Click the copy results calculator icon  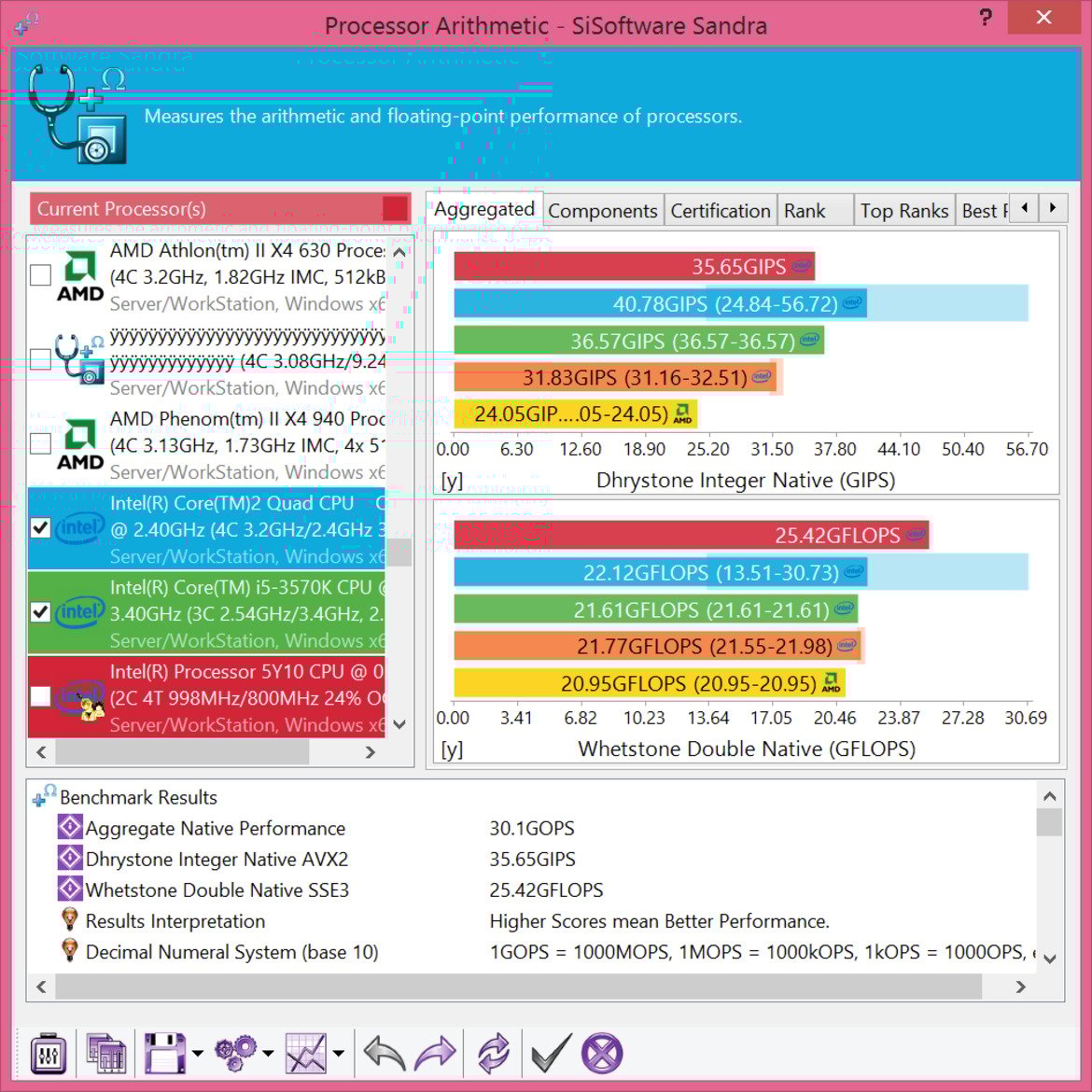tap(105, 1053)
